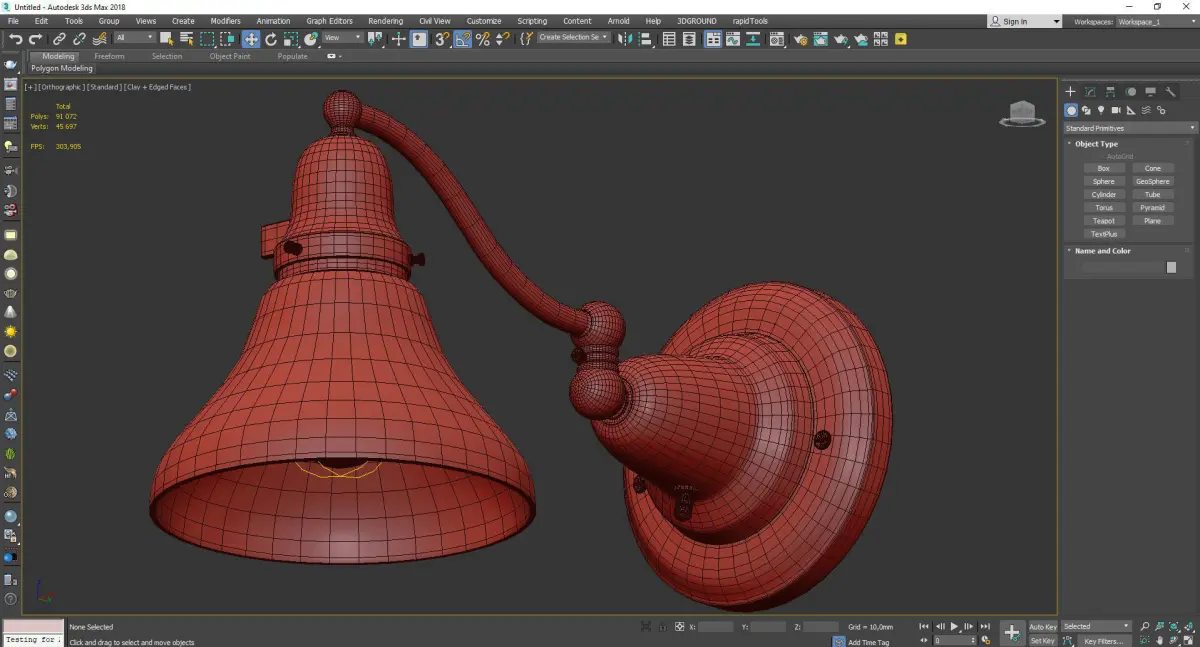Open the Workspaces dropdown list

coord(1154,21)
